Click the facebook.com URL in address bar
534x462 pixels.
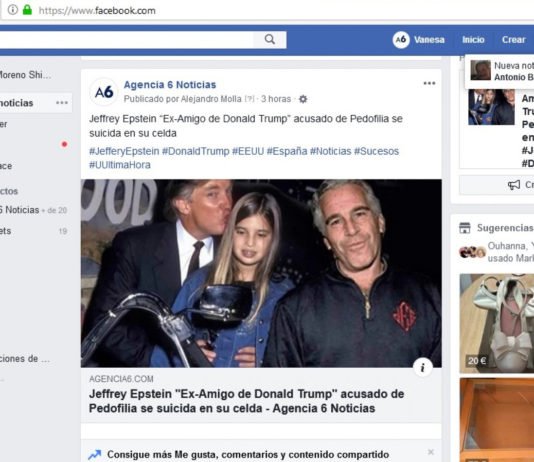[97, 11]
